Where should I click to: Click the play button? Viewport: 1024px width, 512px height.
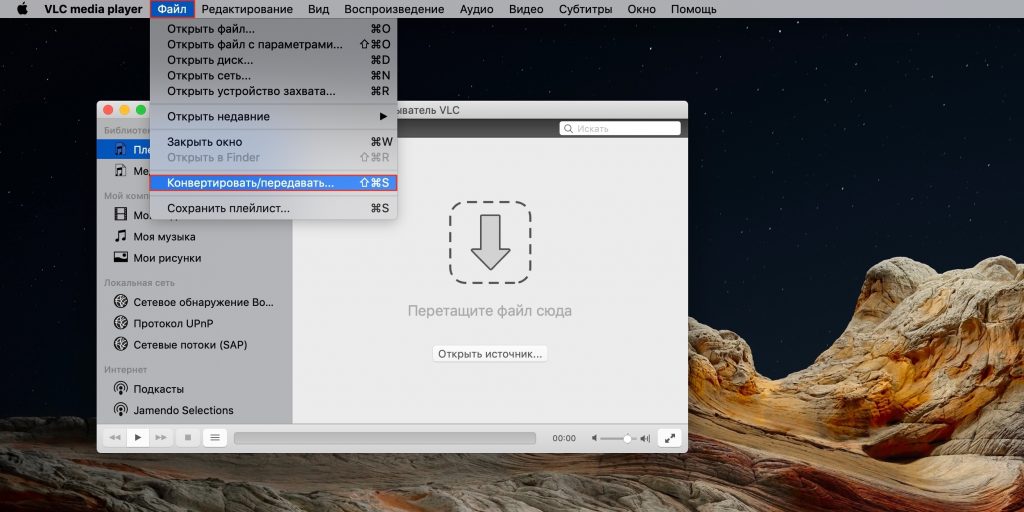(x=137, y=438)
